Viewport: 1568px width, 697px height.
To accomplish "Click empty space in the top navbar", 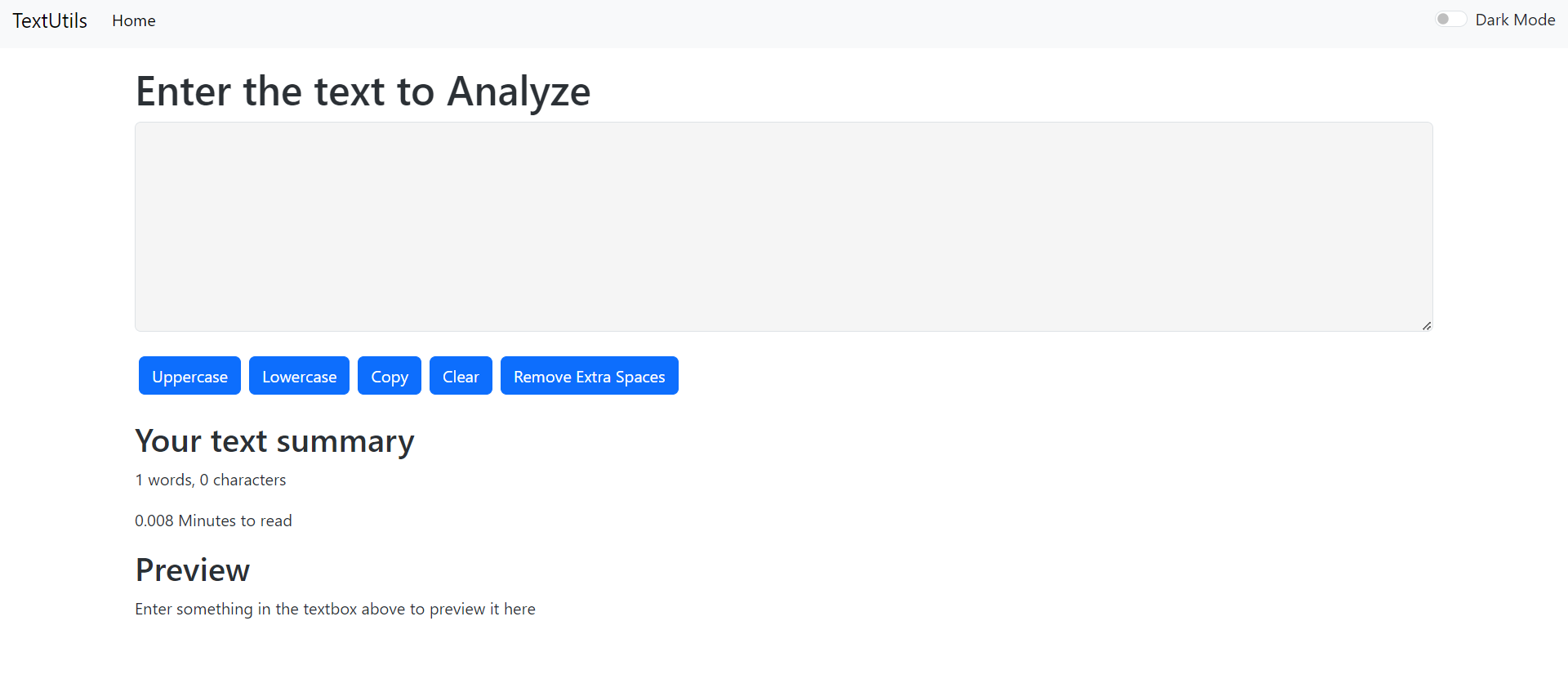I will pos(784,23).
